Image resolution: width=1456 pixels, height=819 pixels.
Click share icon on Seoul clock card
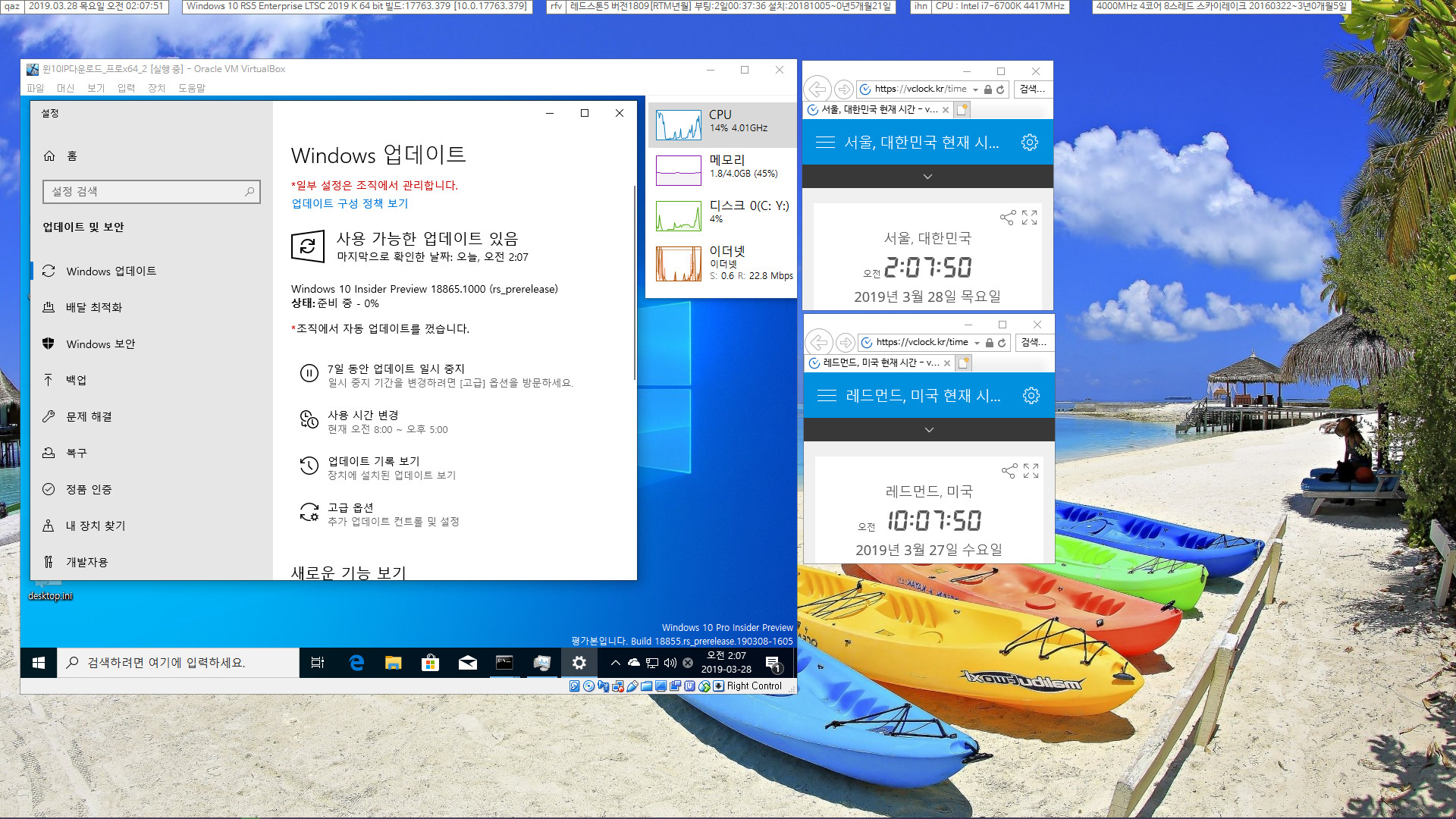pyautogui.click(x=1007, y=218)
